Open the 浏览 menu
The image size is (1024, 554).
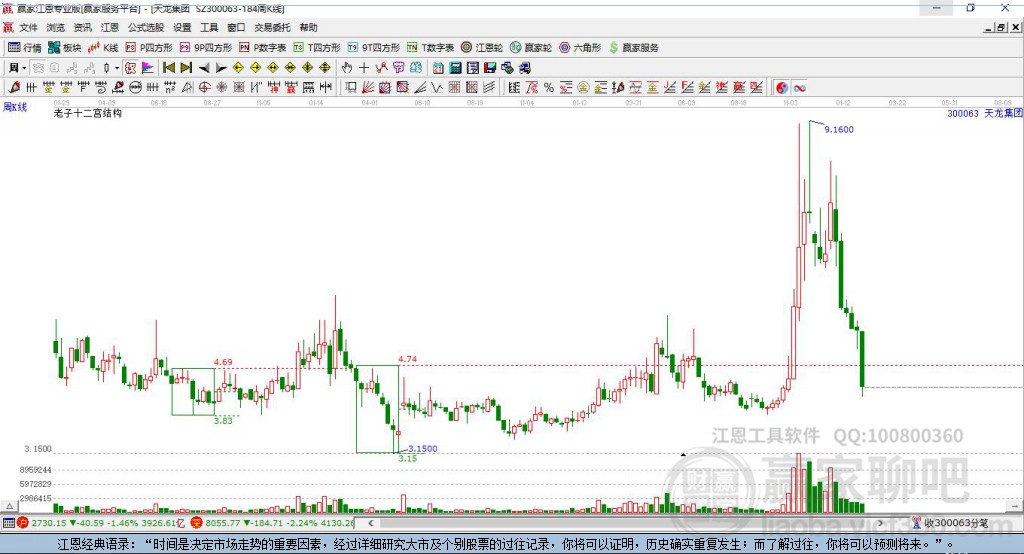tap(56, 27)
